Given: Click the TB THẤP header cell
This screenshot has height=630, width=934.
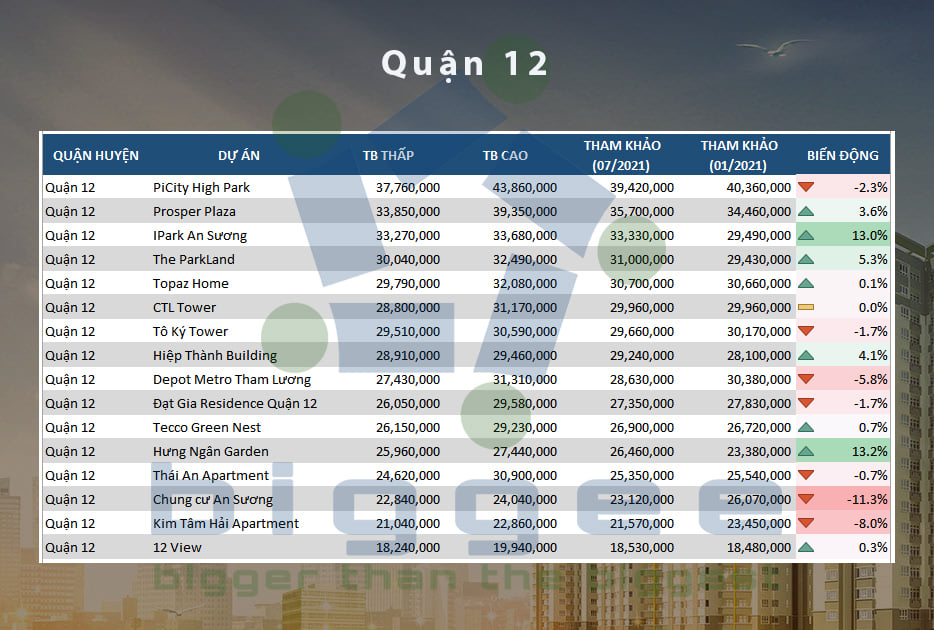Looking at the screenshot, I should click(x=389, y=155).
